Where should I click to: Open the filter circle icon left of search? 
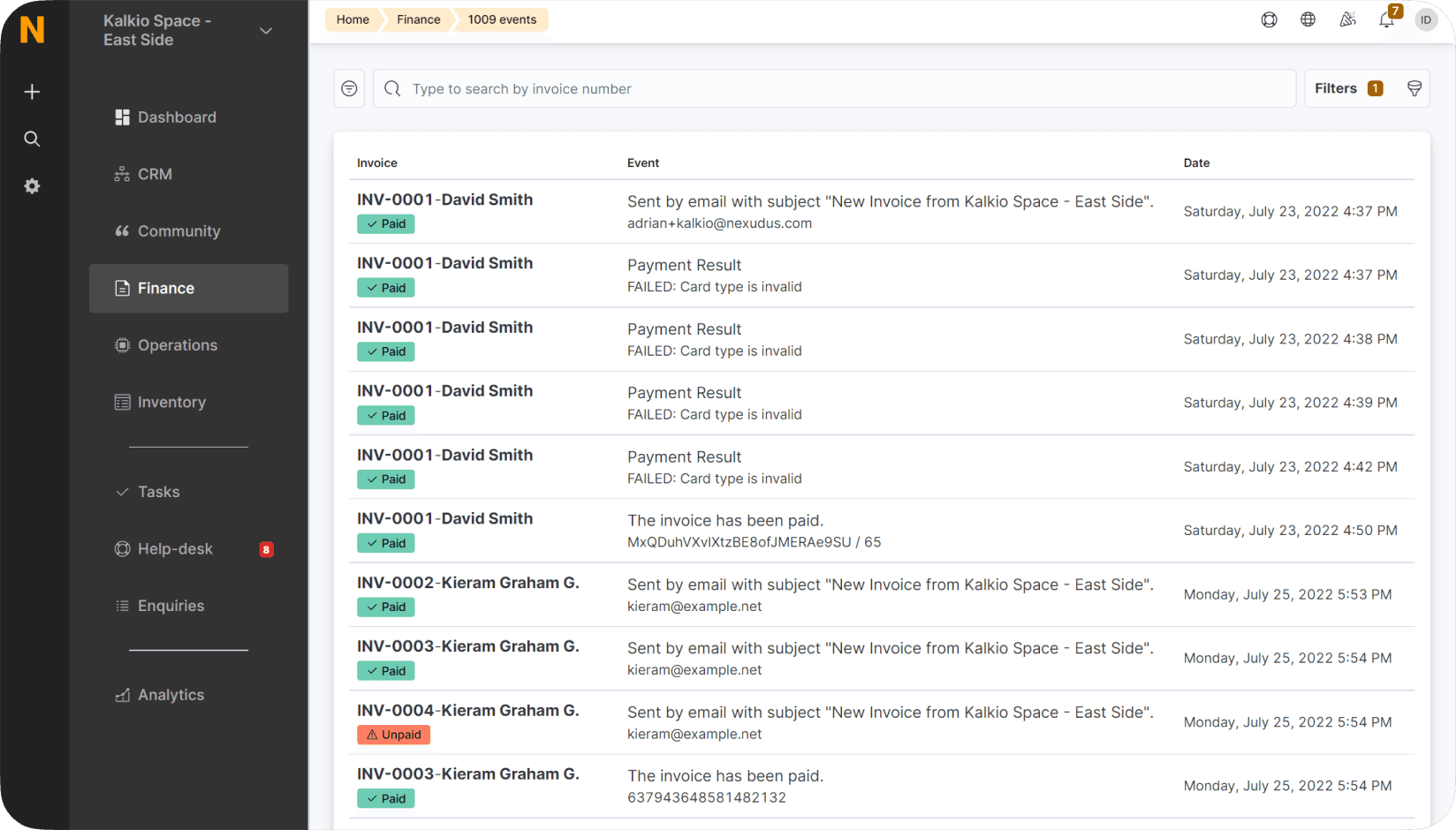pos(349,87)
